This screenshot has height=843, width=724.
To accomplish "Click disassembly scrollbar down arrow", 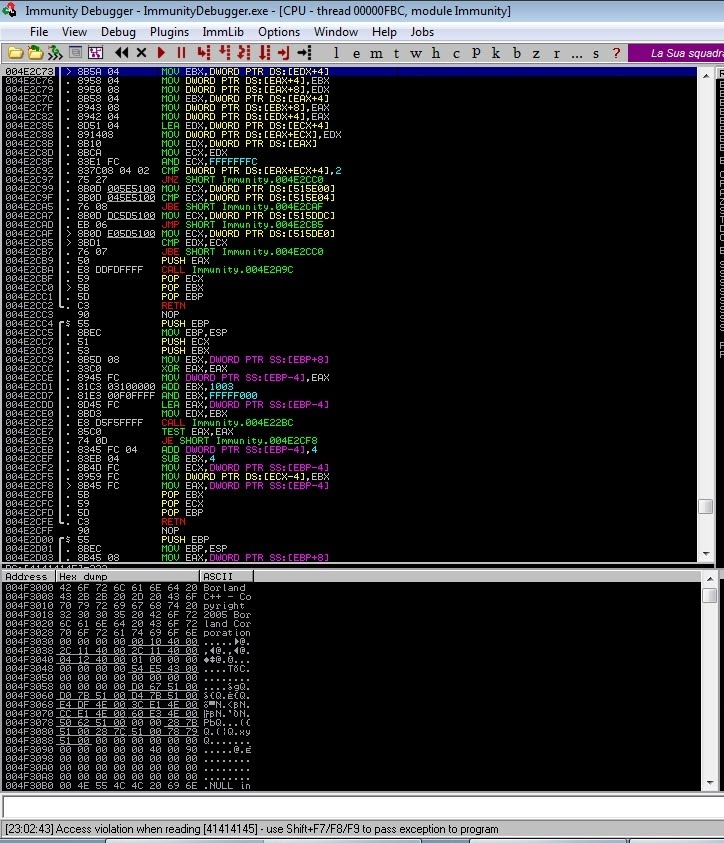I will [x=706, y=554].
